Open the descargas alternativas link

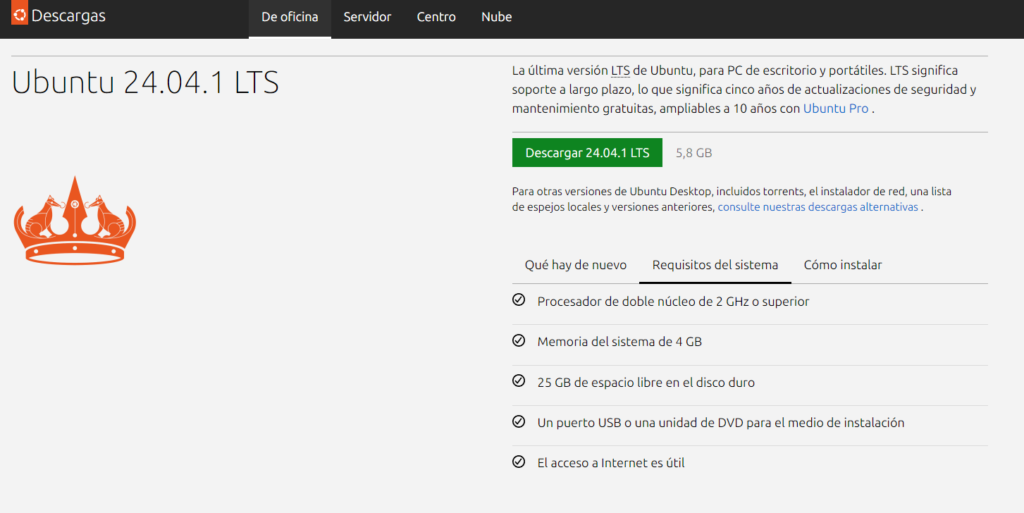pos(818,207)
